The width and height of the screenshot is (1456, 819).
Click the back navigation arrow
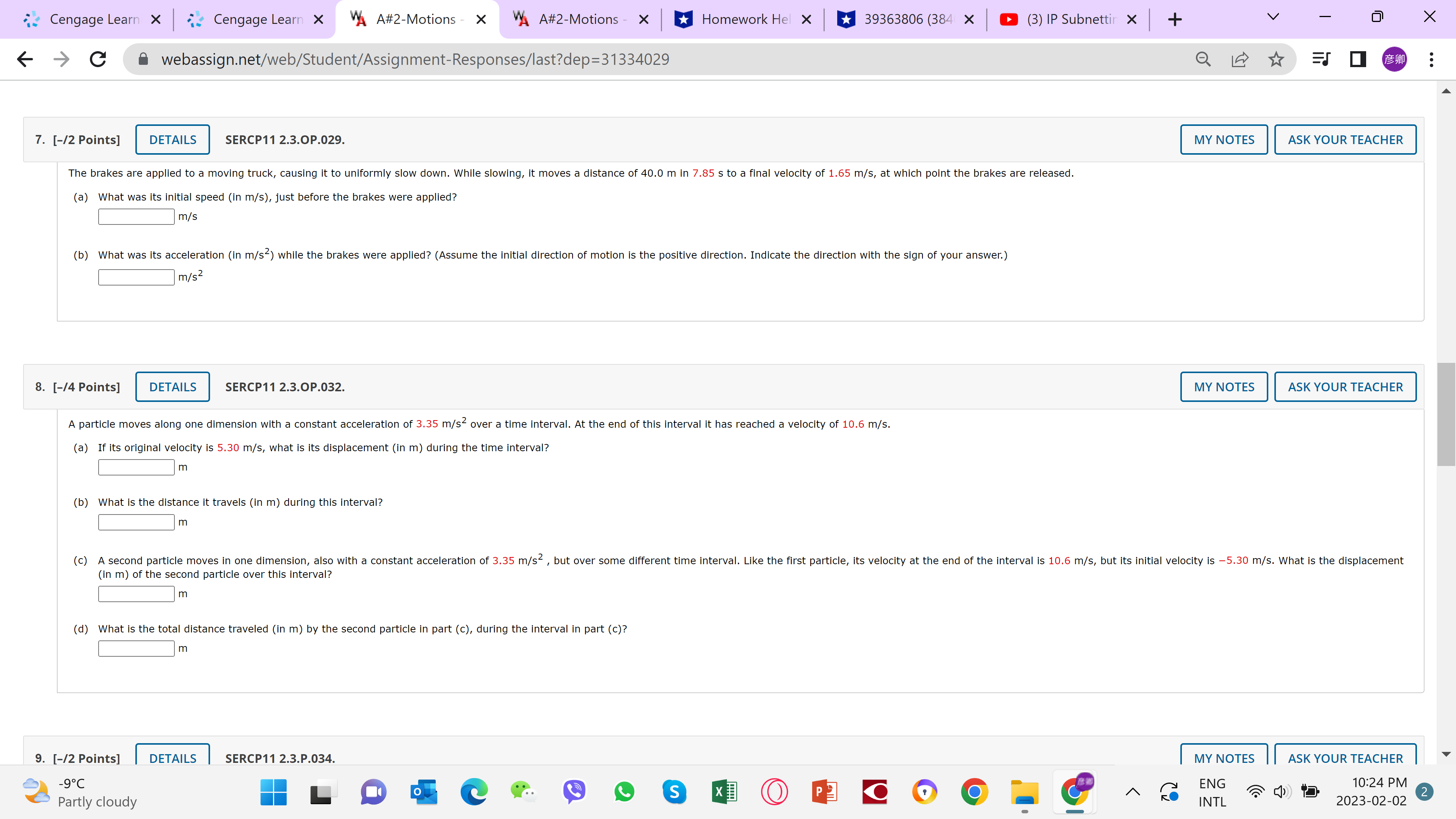24,59
